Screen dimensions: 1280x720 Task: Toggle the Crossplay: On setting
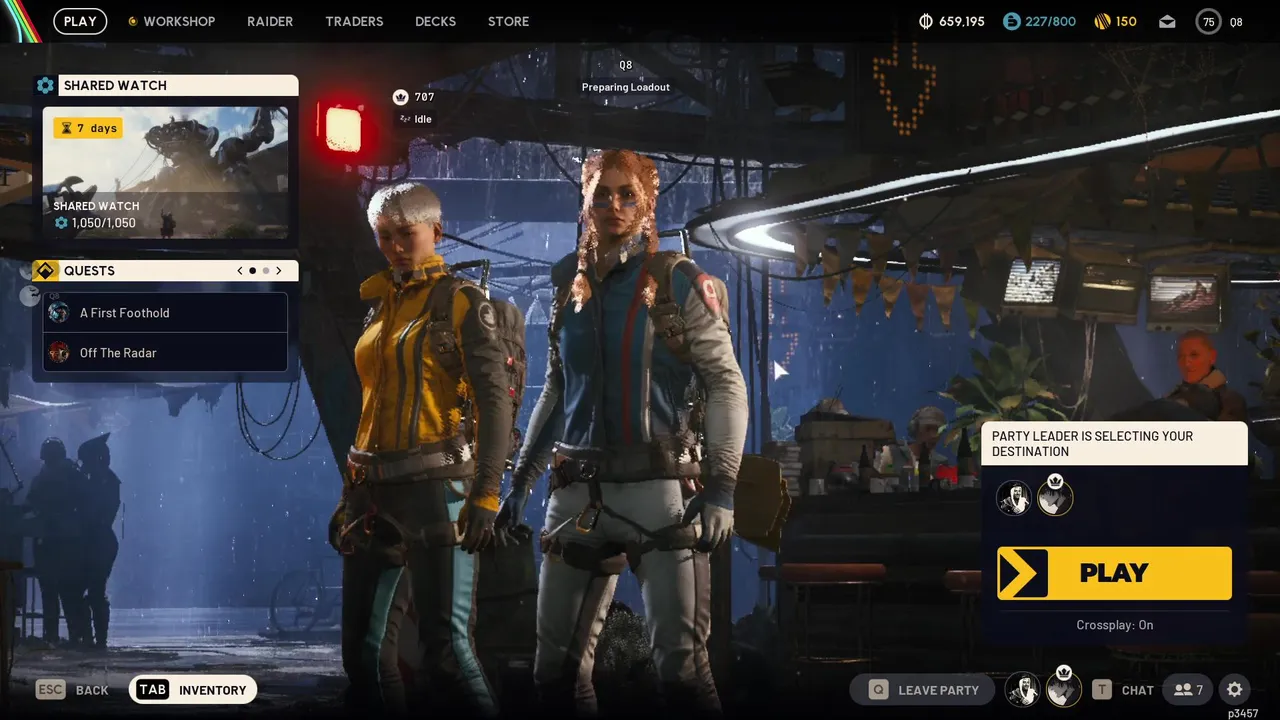[x=1114, y=625]
